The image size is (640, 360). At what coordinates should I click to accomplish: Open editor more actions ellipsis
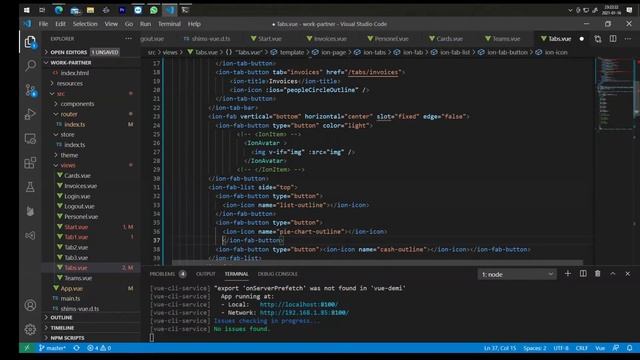(x=628, y=39)
